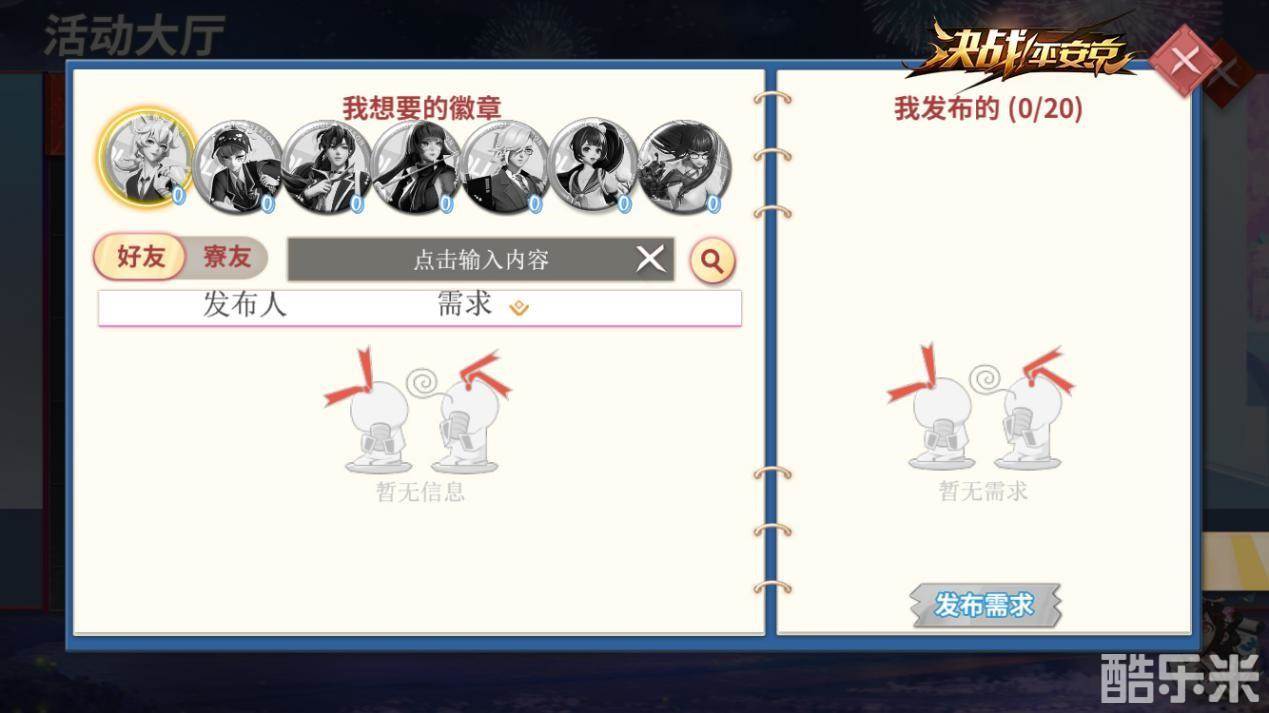
Task: Click the 发布人 column header
Action: 245,304
